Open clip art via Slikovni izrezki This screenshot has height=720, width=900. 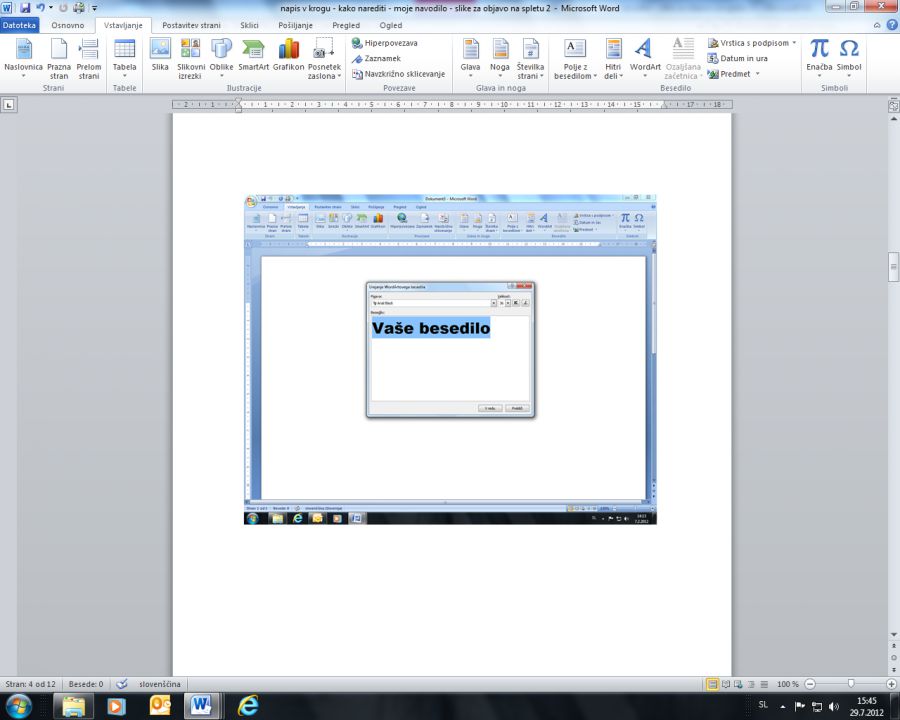191,59
